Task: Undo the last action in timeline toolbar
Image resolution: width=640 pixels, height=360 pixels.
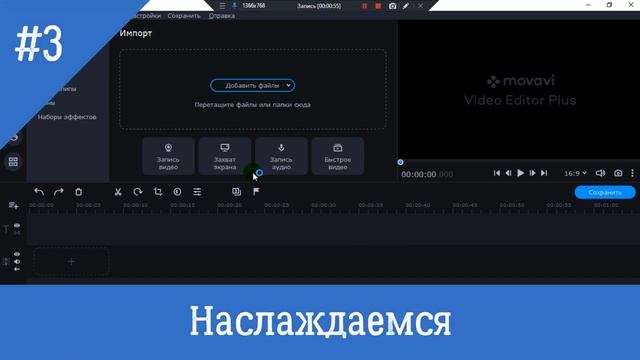Action: [x=39, y=192]
